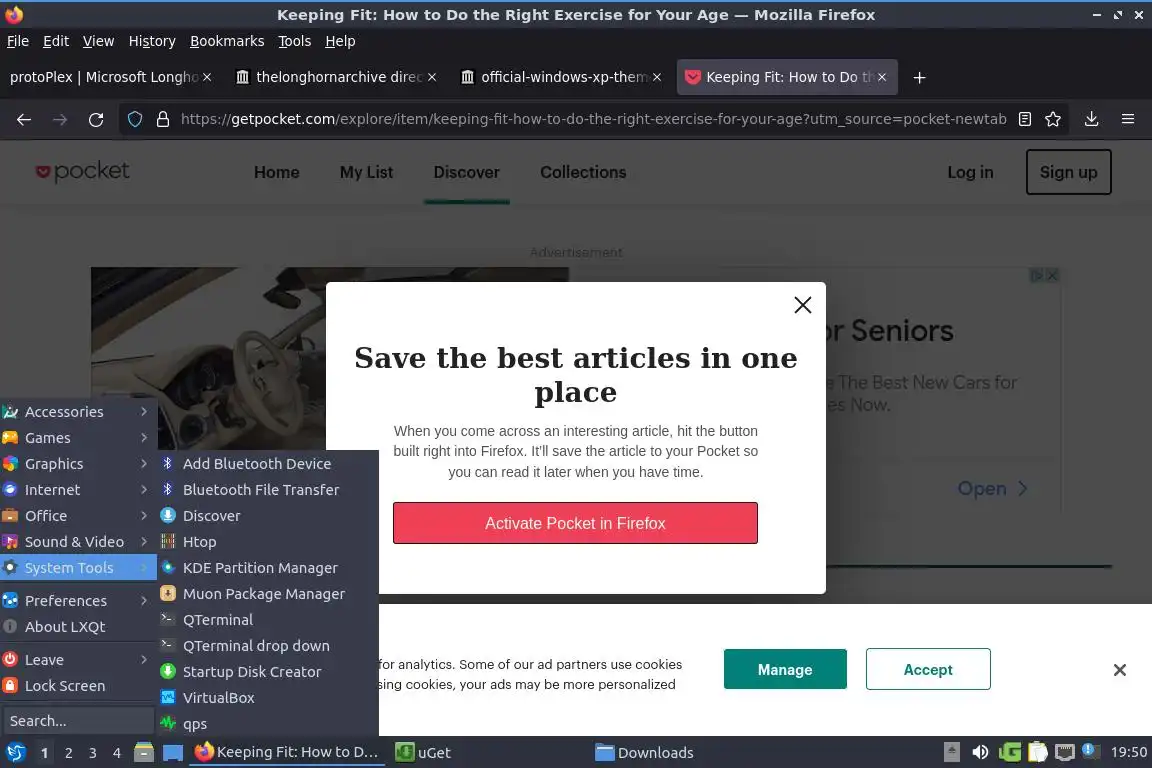This screenshot has height=768, width=1152.
Task: Click Activate Pocket in Firefox button
Action: point(575,523)
